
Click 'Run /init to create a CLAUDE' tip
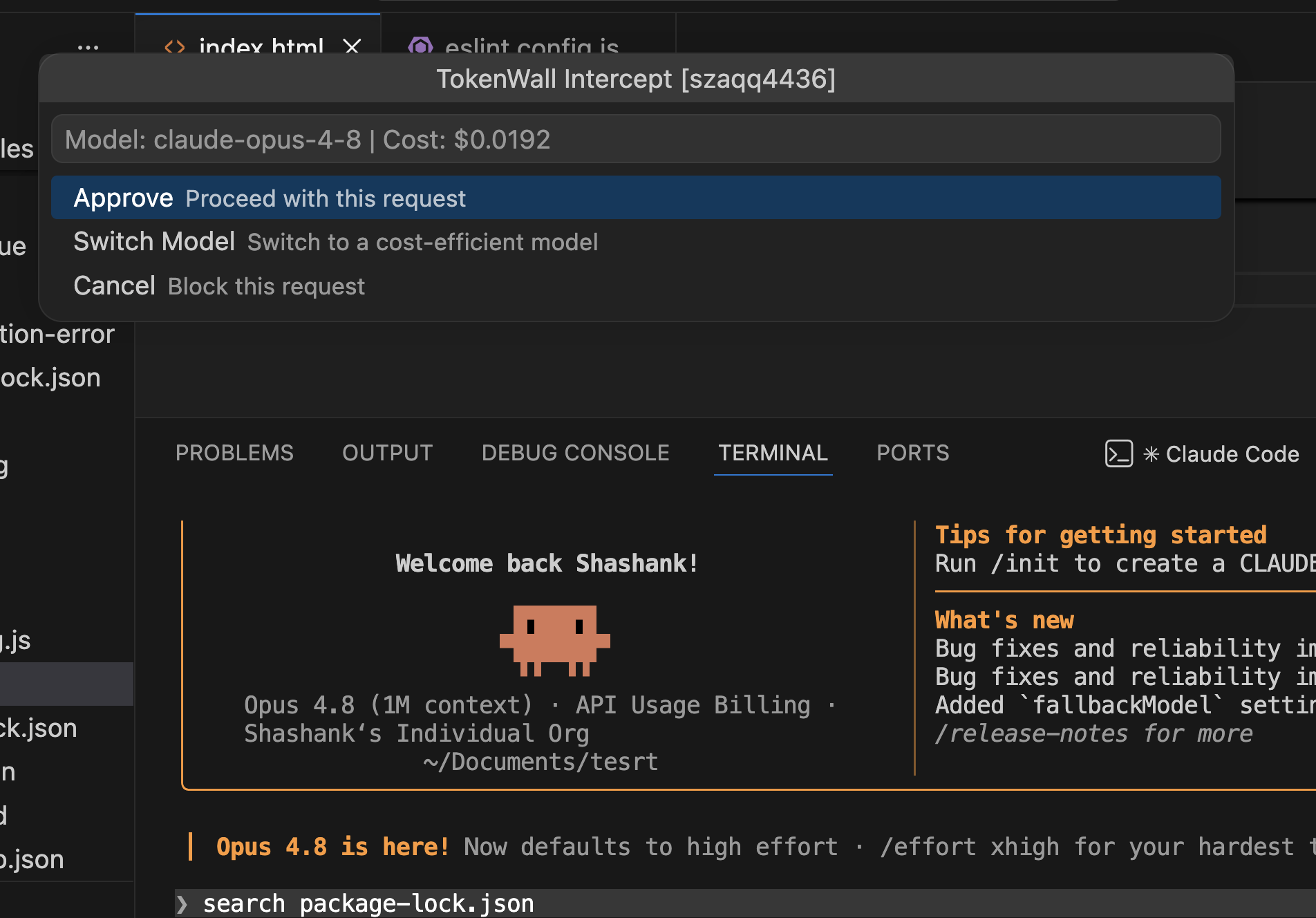click(x=1125, y=563)
